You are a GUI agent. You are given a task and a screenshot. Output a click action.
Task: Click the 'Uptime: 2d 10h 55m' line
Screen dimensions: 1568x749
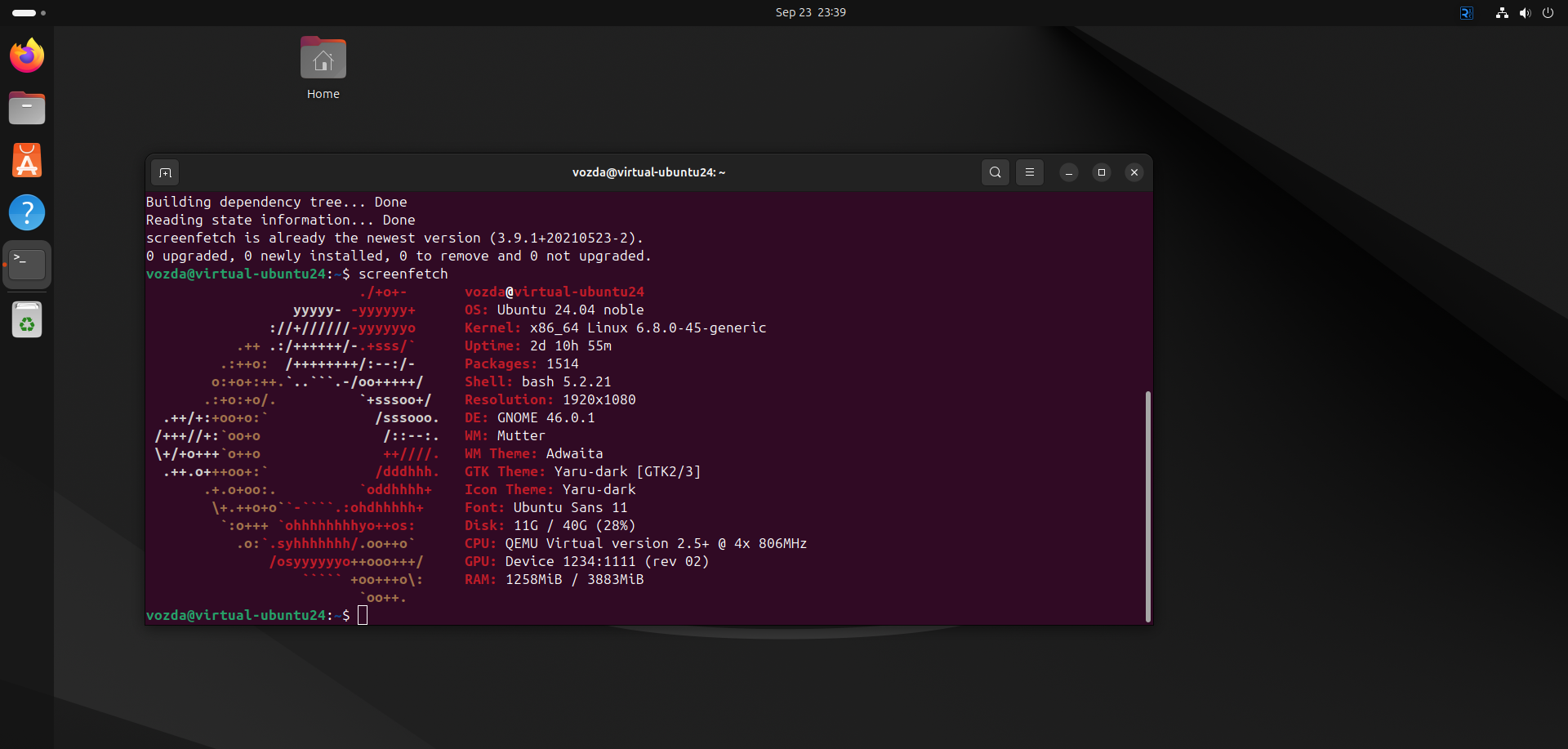[537, 346]
